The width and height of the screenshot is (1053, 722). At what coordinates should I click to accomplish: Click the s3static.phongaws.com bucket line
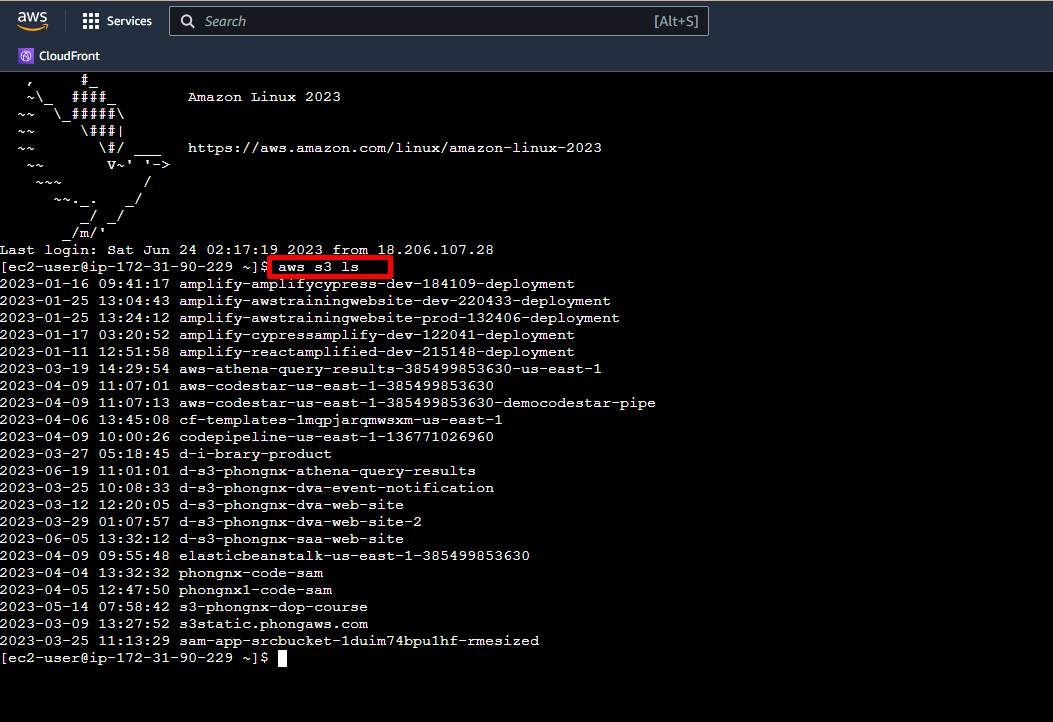[273, 624]
